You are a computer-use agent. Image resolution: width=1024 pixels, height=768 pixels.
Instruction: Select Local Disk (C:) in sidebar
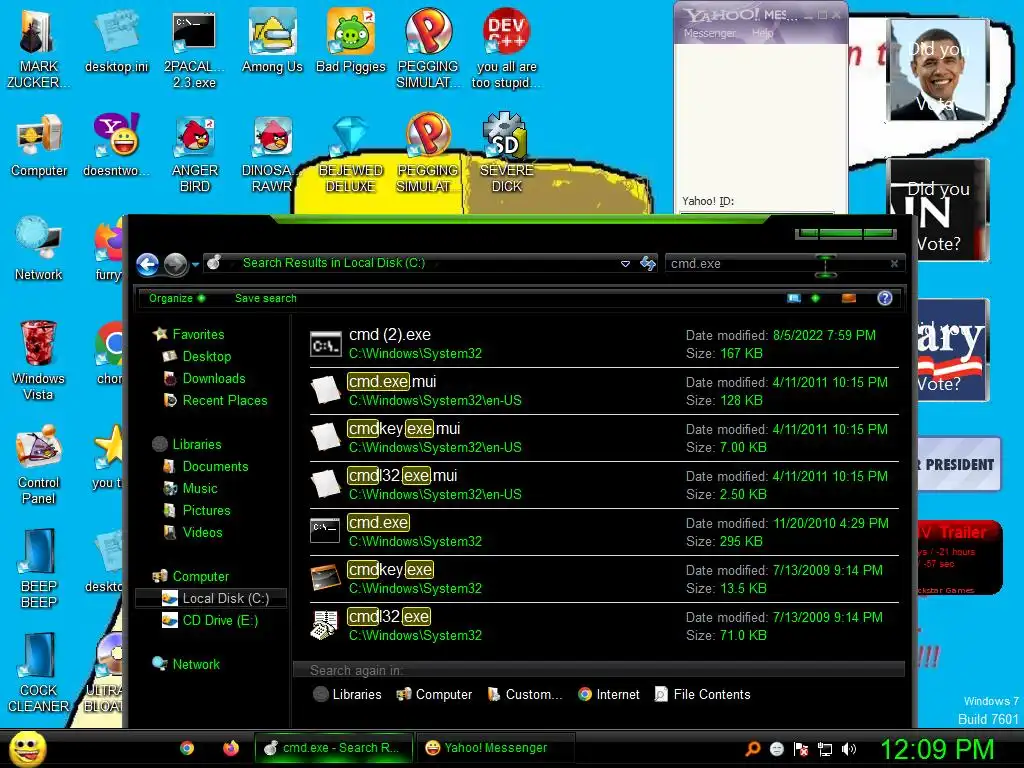coord(212,598)
